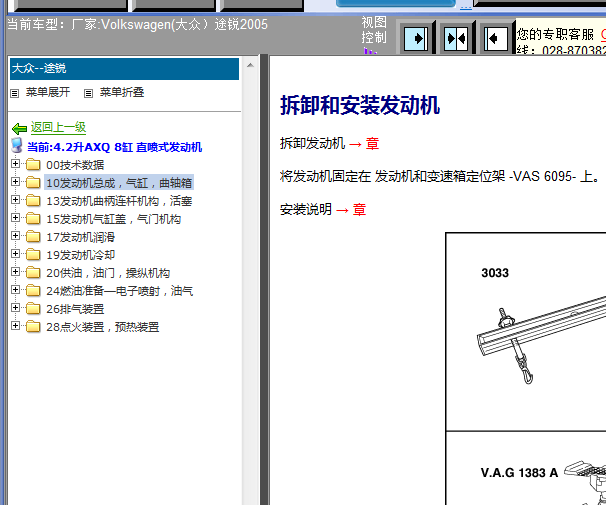Click the 拆卸和安装发动机 page title
The image size is (606, 505).
coord(360,105)
